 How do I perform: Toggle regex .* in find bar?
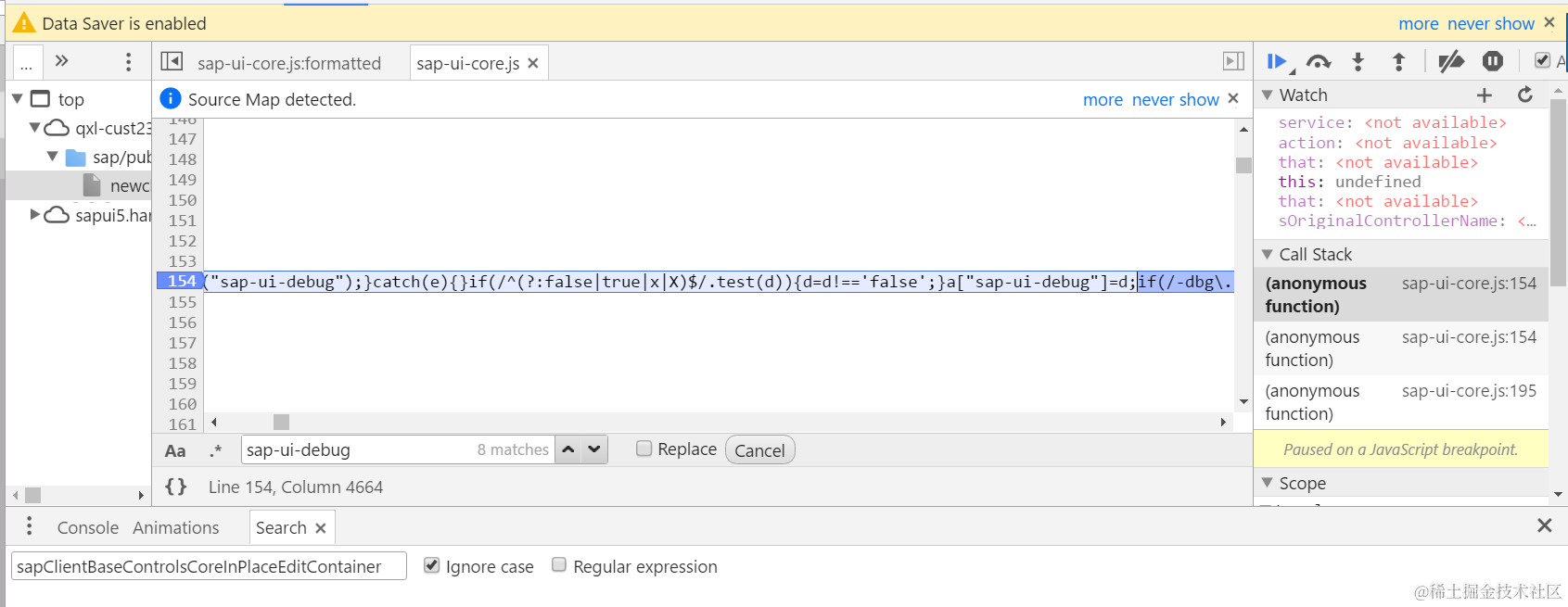216,450
